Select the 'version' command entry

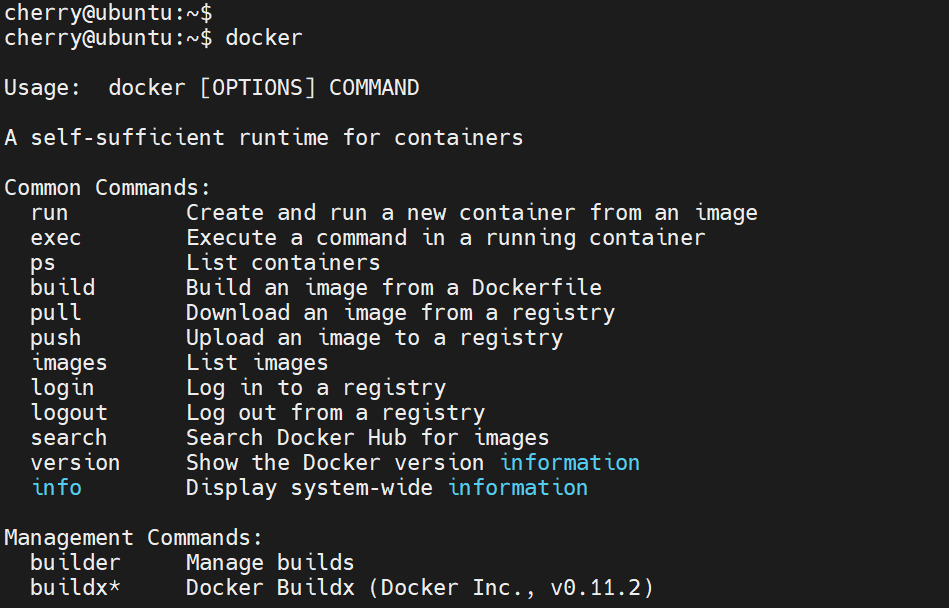75,462
